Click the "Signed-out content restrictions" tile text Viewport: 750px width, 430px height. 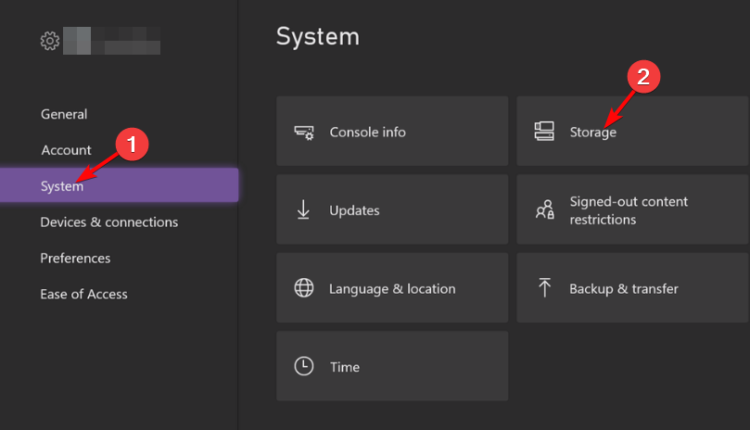(x=628, y=210)
